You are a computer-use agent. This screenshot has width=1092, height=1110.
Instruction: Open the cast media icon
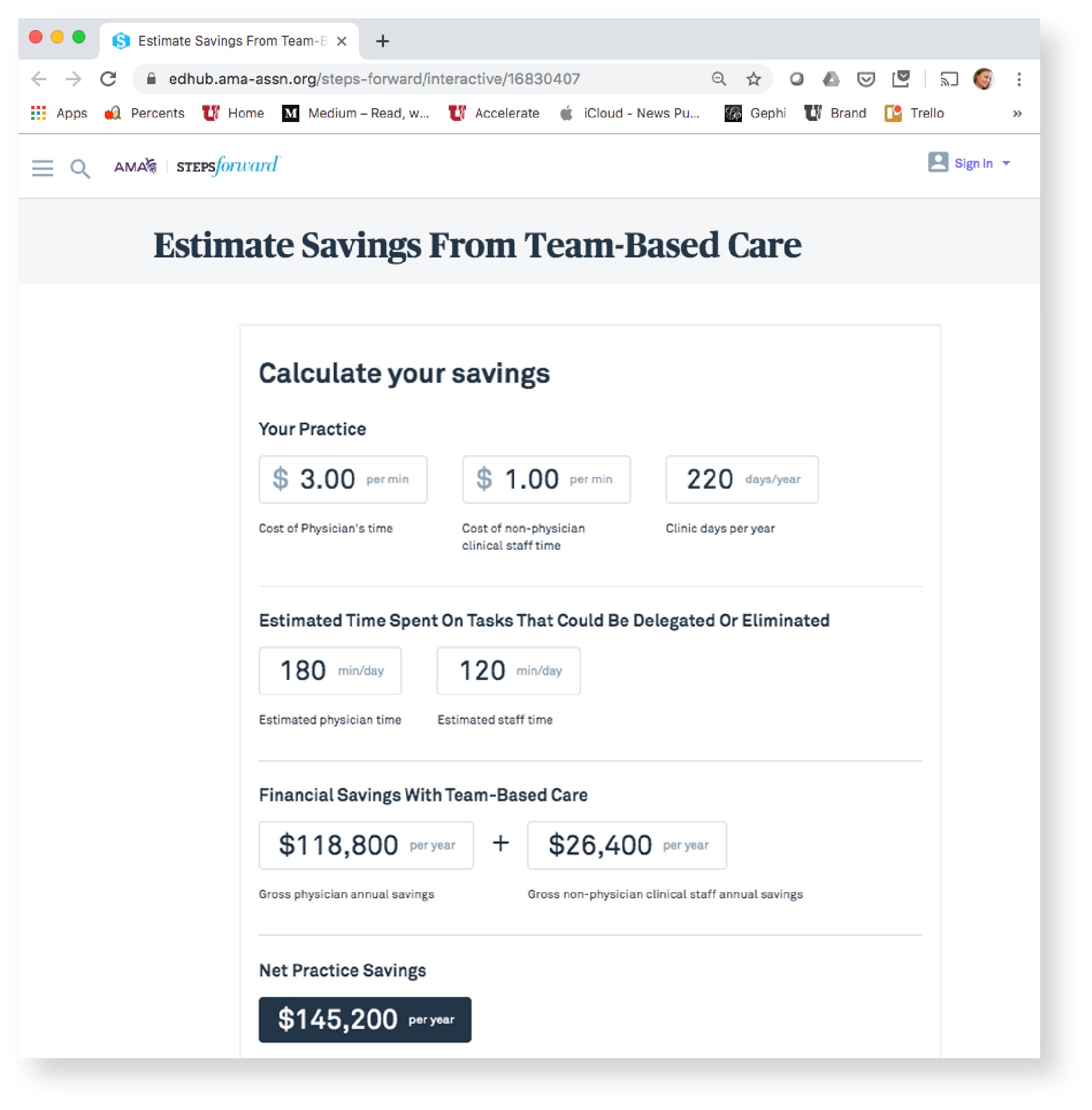[x=949, y=79]
